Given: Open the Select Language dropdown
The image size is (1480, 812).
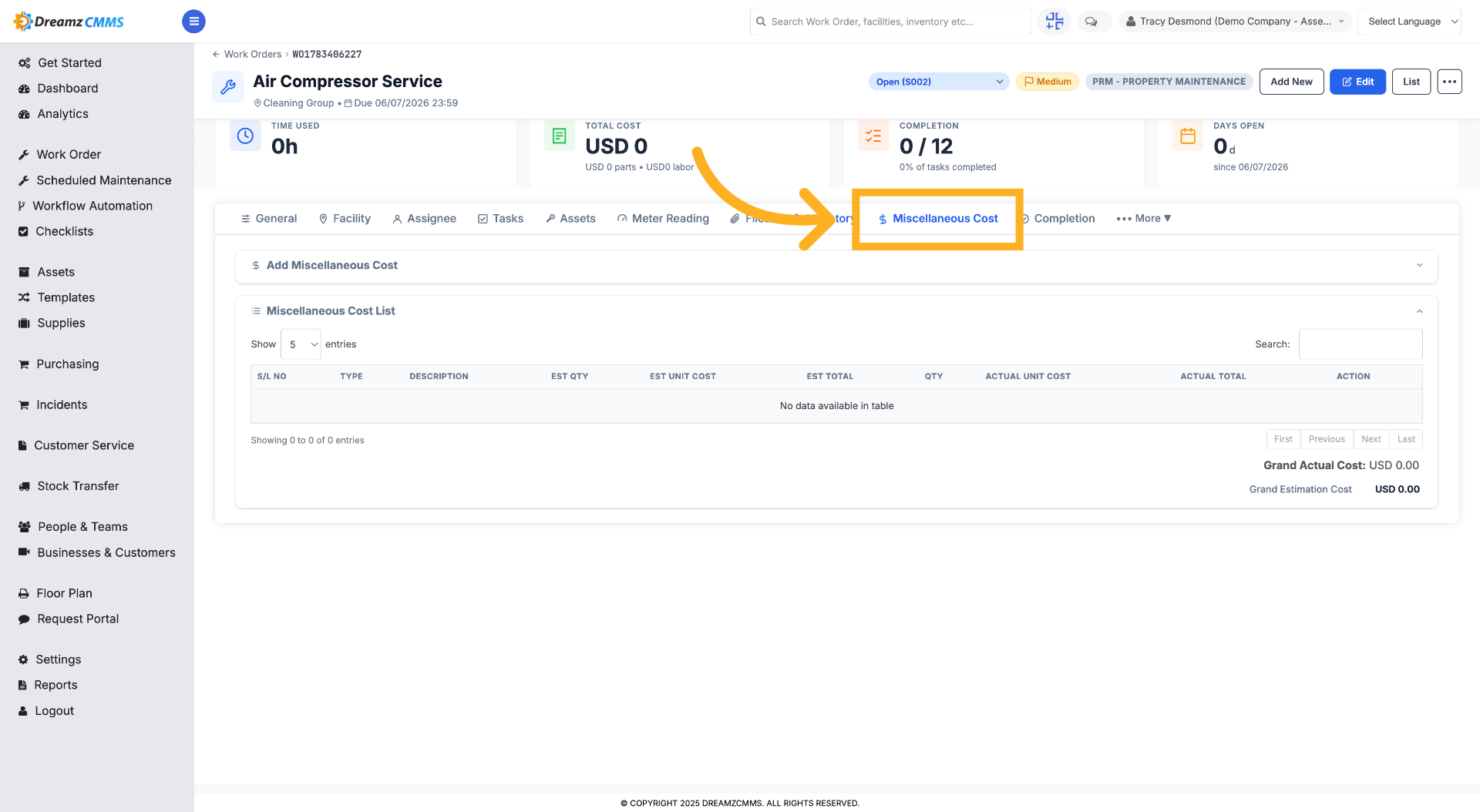Looking at the screenshot, I should (1409, 22).
